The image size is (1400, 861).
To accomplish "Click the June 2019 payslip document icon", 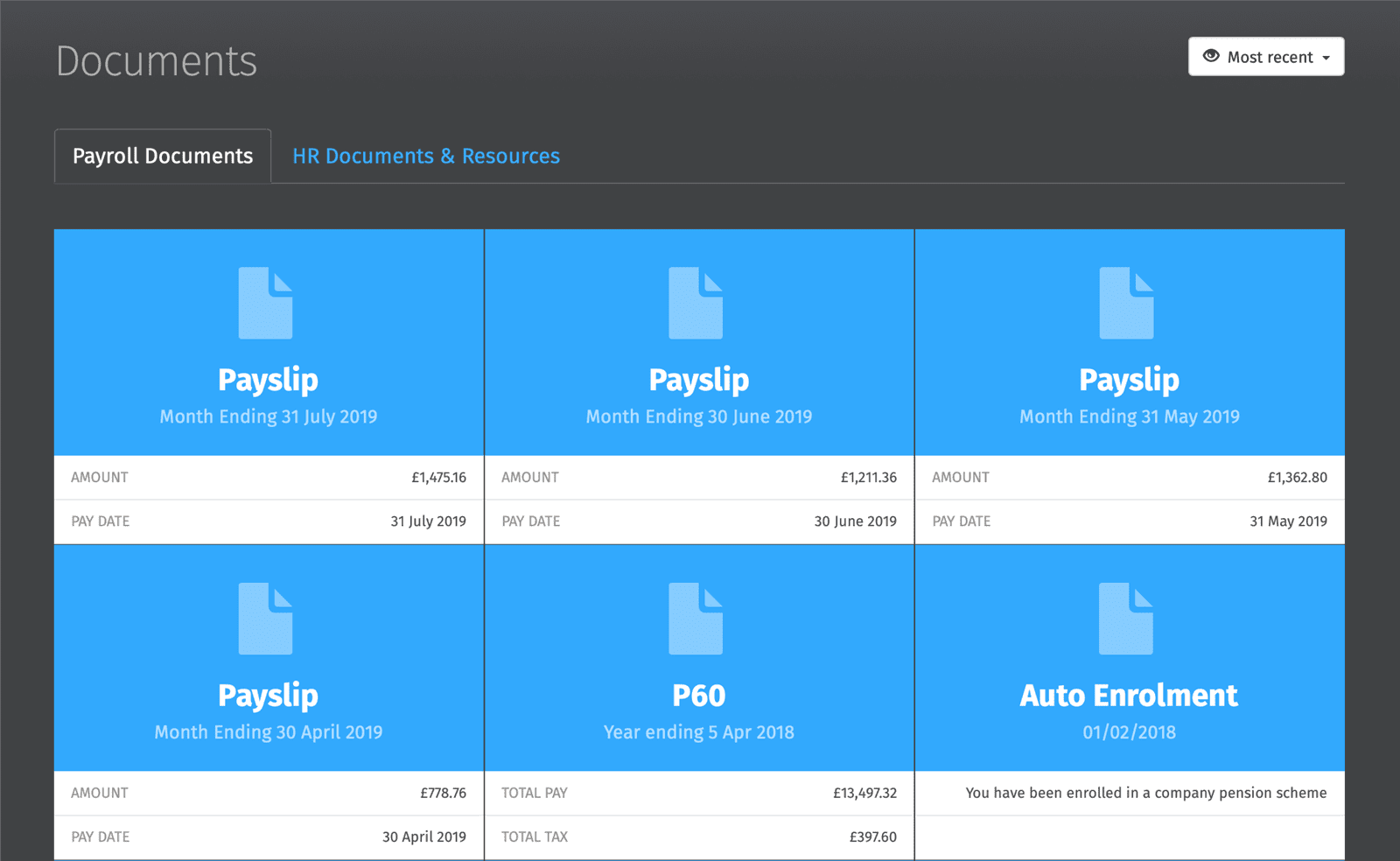I will [696, 303].
